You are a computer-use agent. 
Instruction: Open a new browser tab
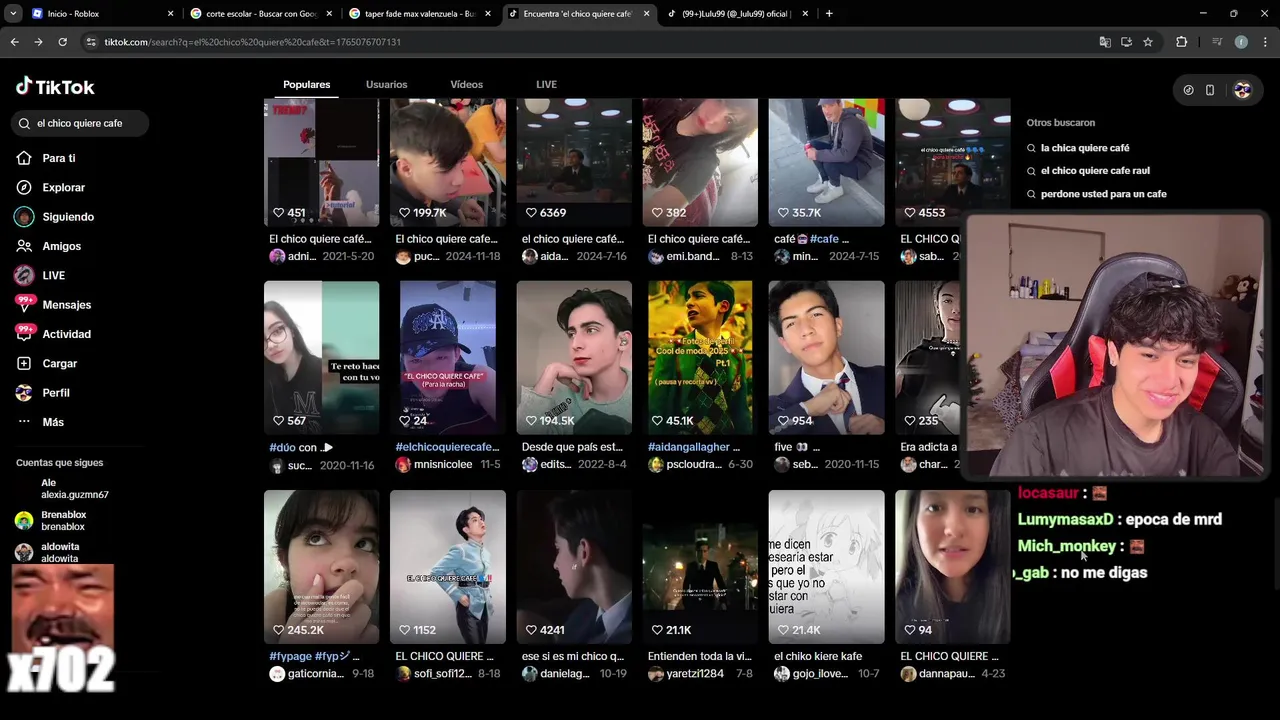click(x=829, y=14)
